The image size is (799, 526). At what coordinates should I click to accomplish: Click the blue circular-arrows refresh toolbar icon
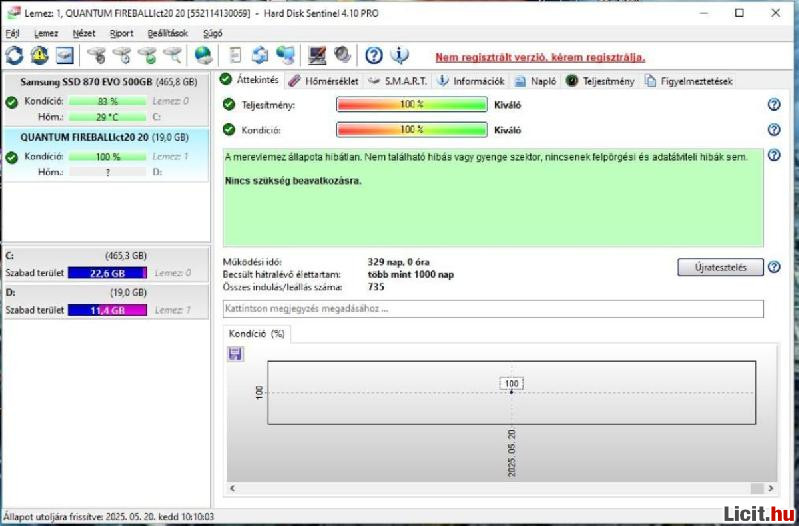[14, 55]
